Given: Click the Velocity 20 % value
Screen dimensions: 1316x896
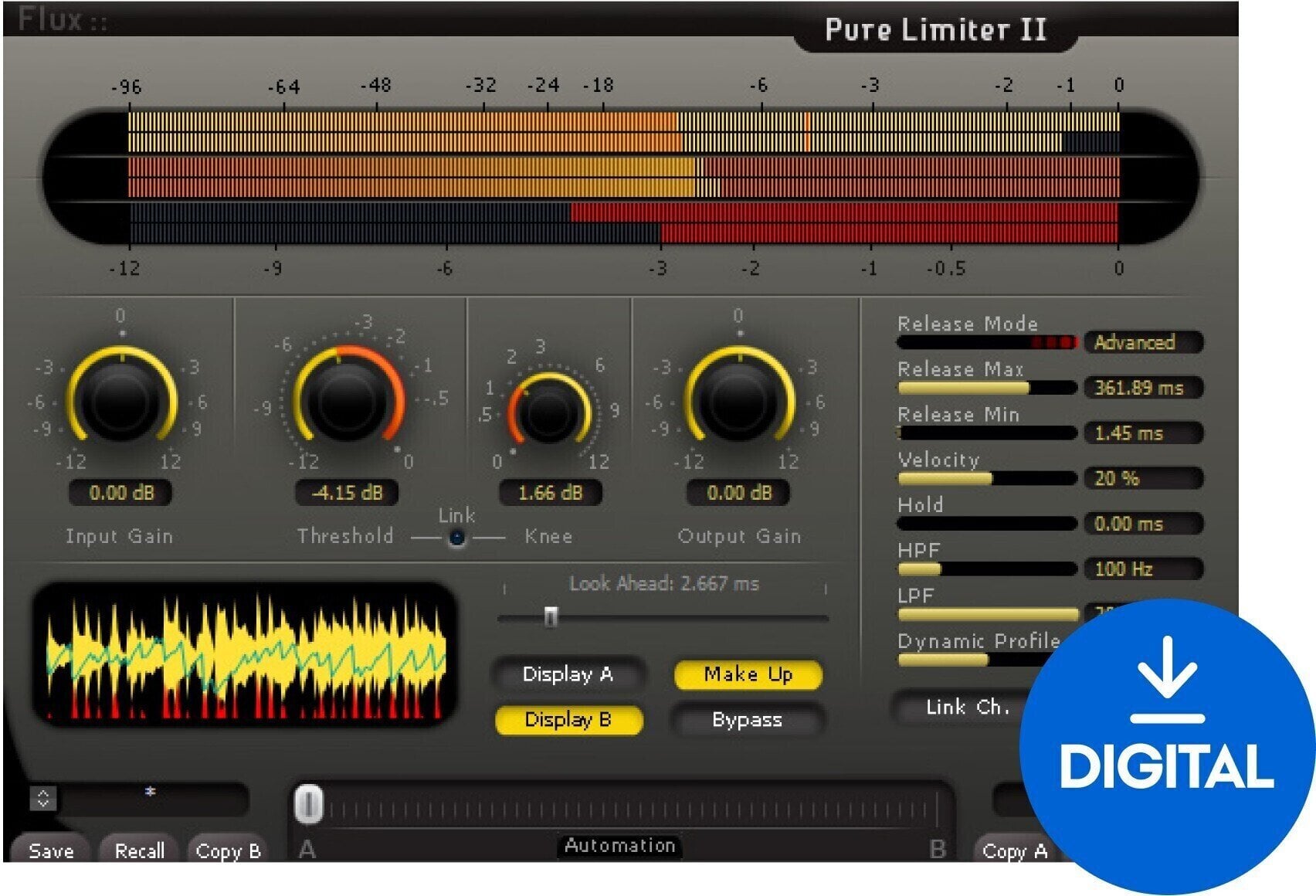Looking at the screenshot, I should pos(1144,478).
